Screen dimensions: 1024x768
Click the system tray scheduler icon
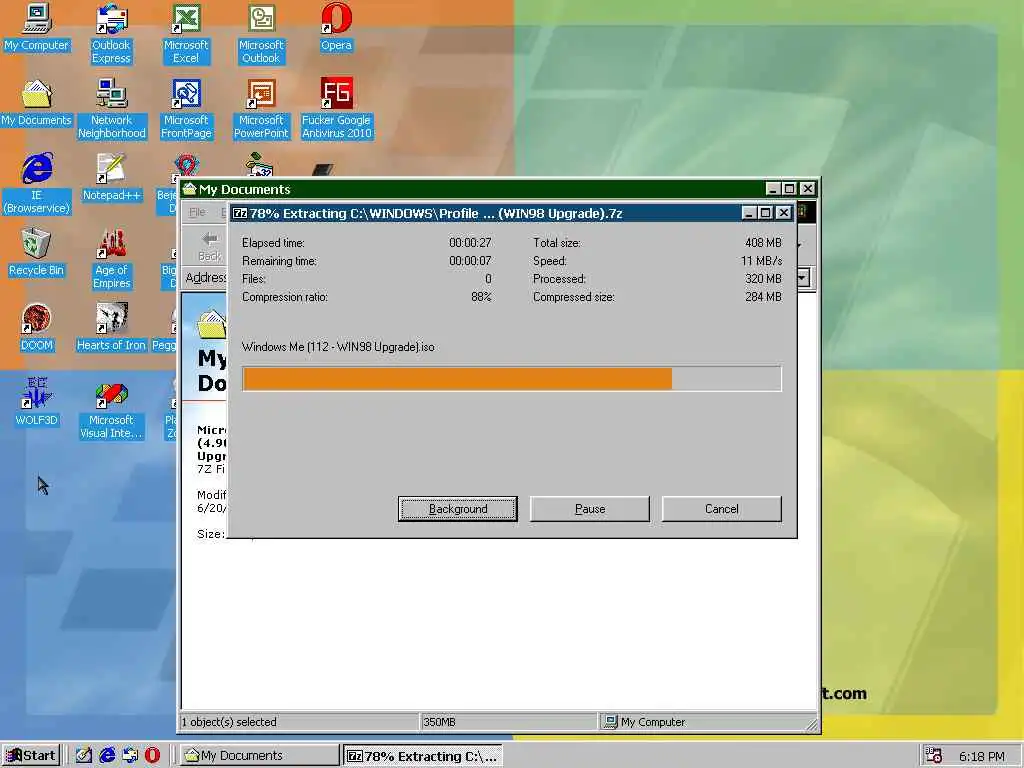point(934,756)
